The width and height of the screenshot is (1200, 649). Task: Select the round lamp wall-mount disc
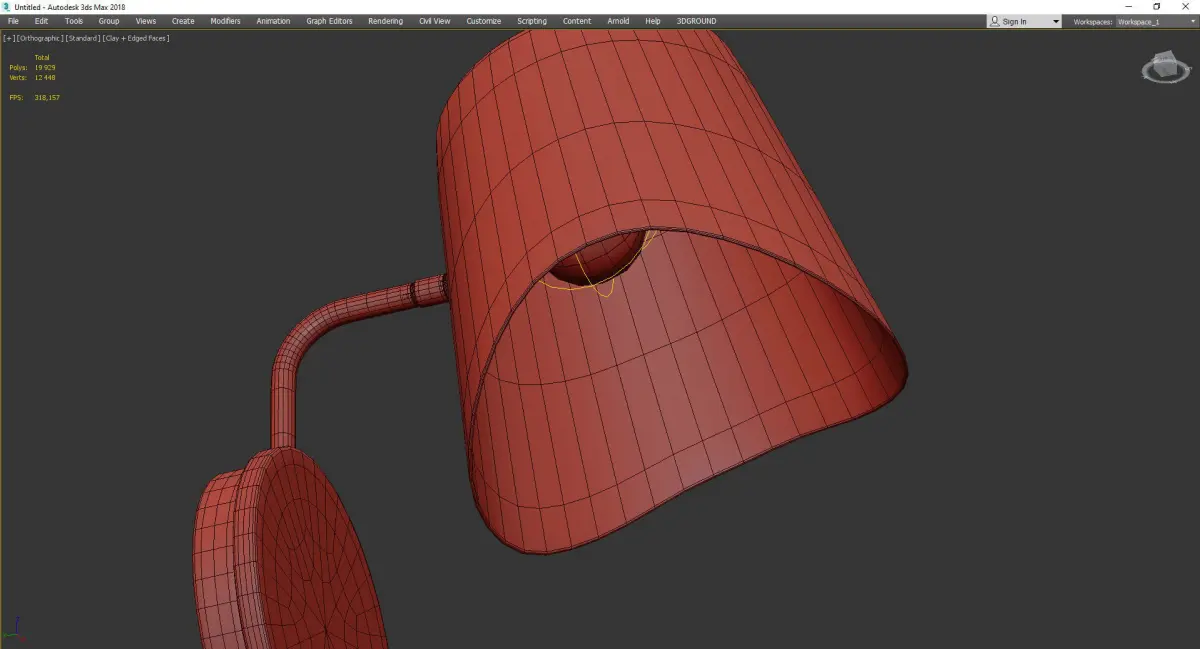300,550
